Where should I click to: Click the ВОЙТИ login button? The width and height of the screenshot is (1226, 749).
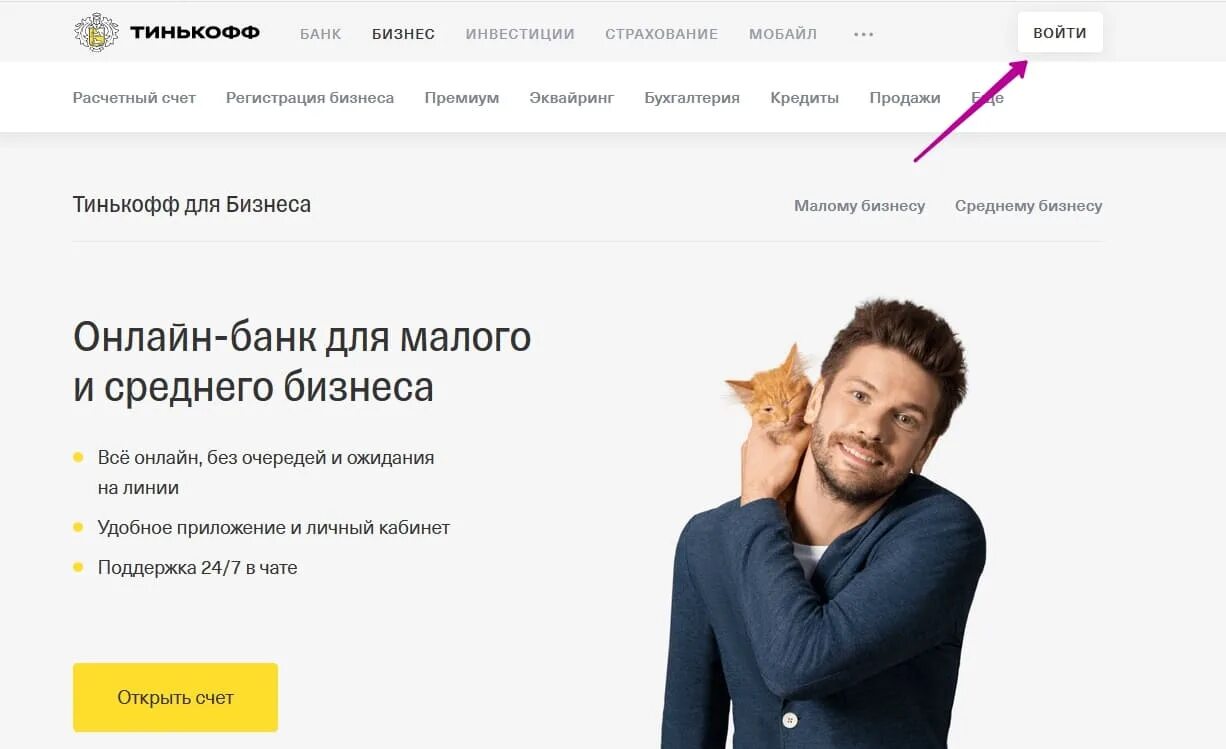(x=1060, y=33)
